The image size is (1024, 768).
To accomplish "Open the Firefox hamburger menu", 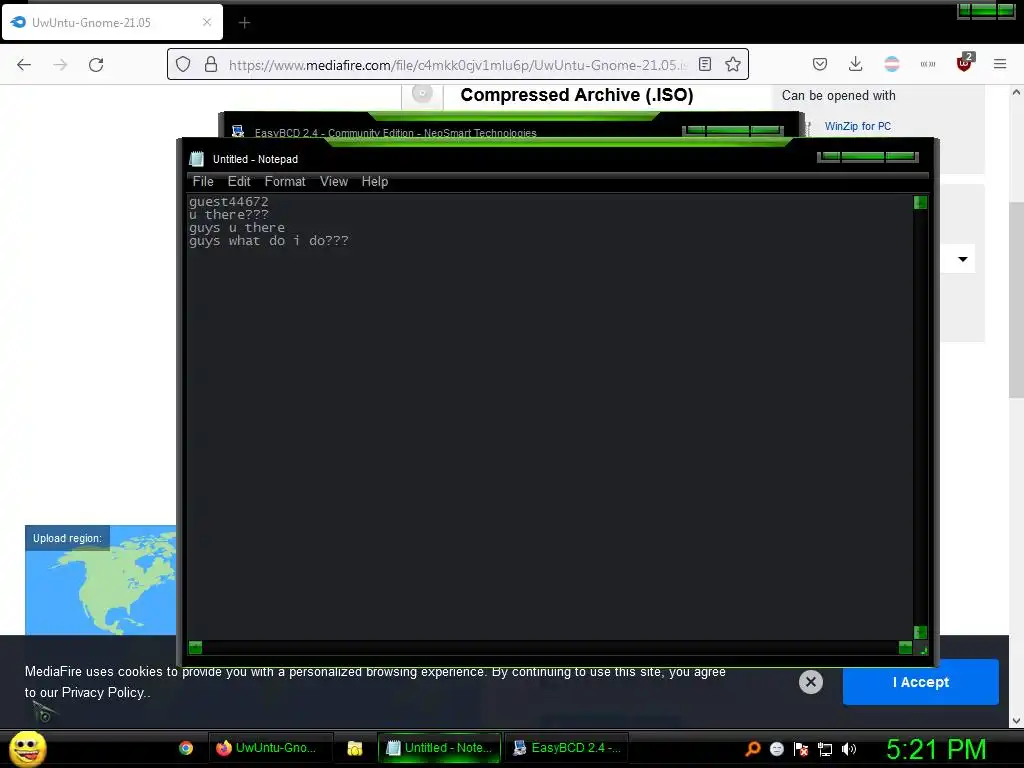I will [x=1000, y=64].
